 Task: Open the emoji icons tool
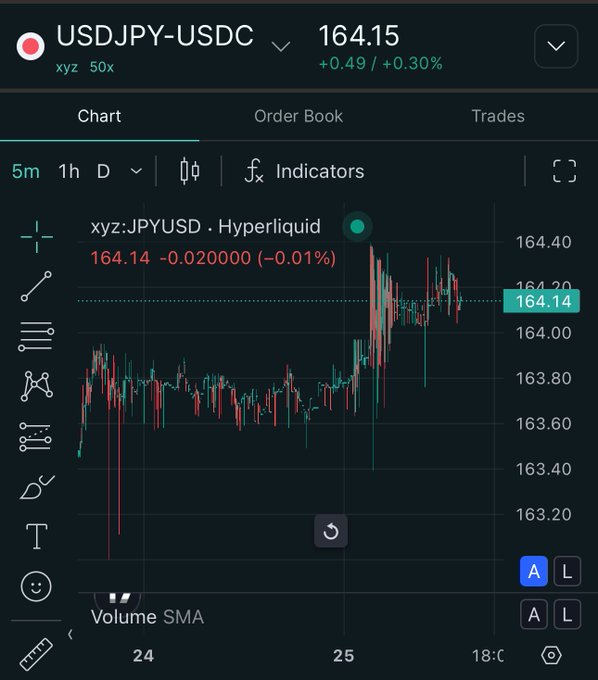tap(36, 586)
